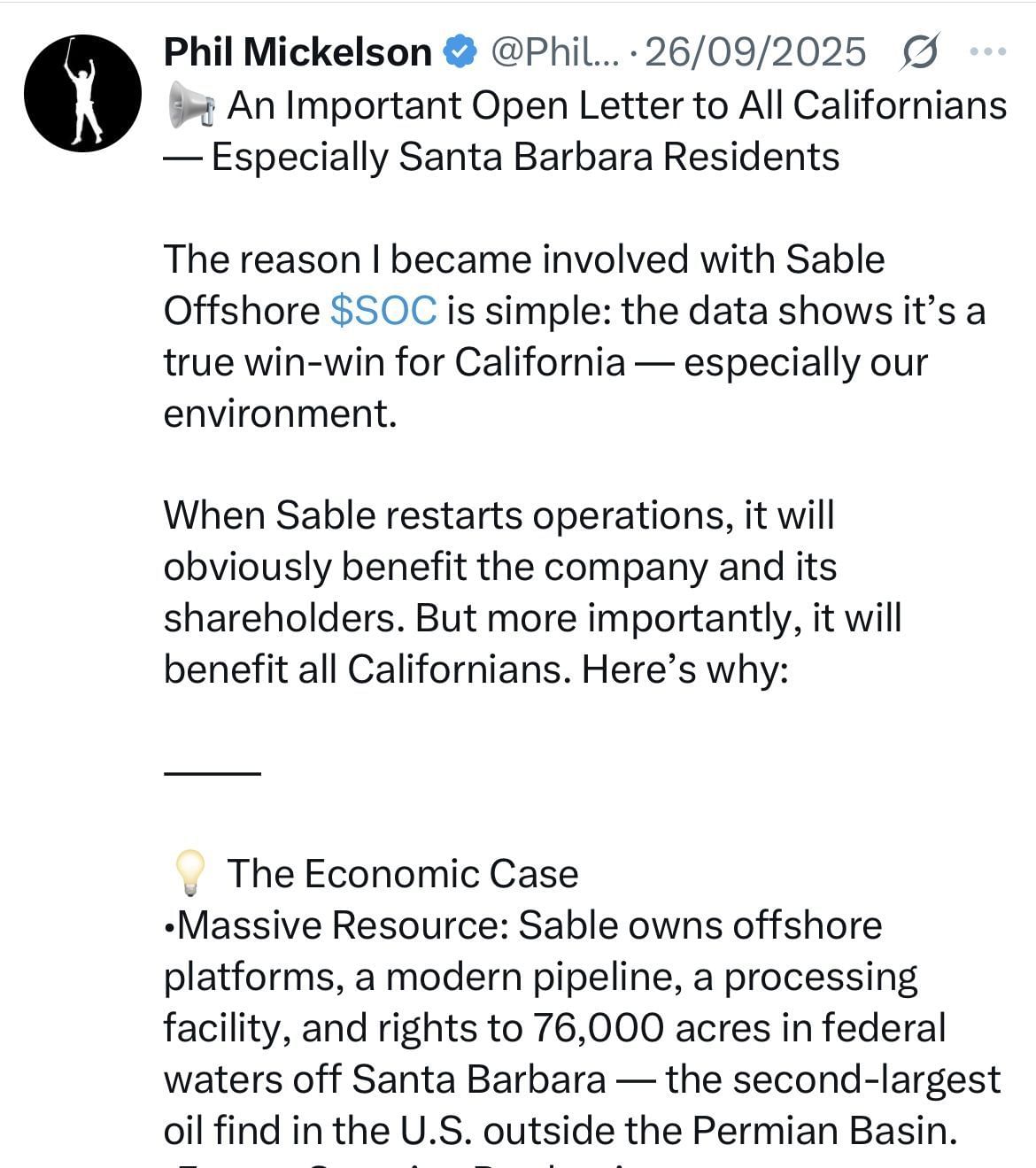The width and height of the screenshot is (1036, 1168).
Task: Click the Phil Mickelson display name
Action: click(298, 53)
